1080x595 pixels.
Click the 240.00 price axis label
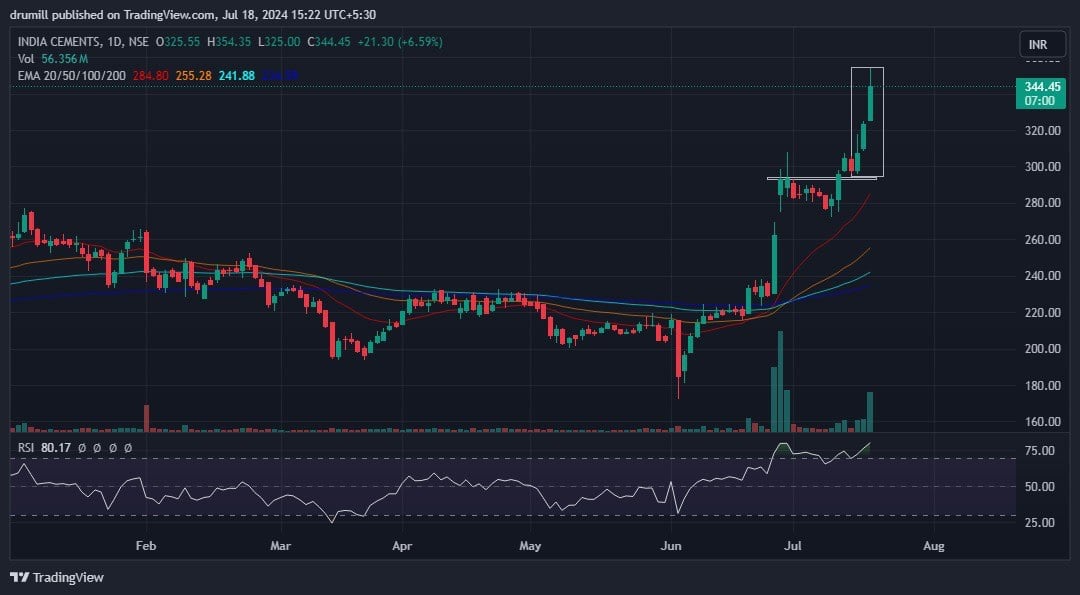(x=1042, y=276)
